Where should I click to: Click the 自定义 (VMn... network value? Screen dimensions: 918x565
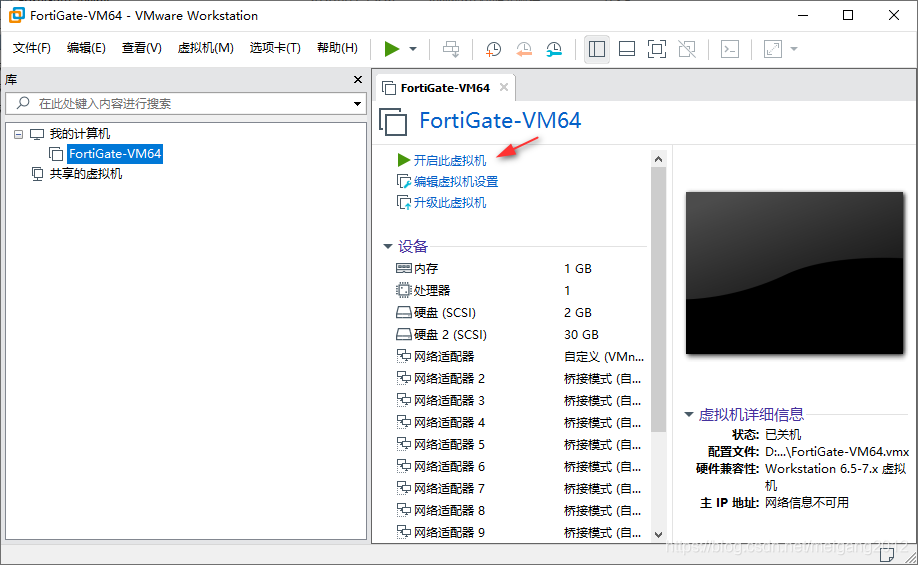604,357
